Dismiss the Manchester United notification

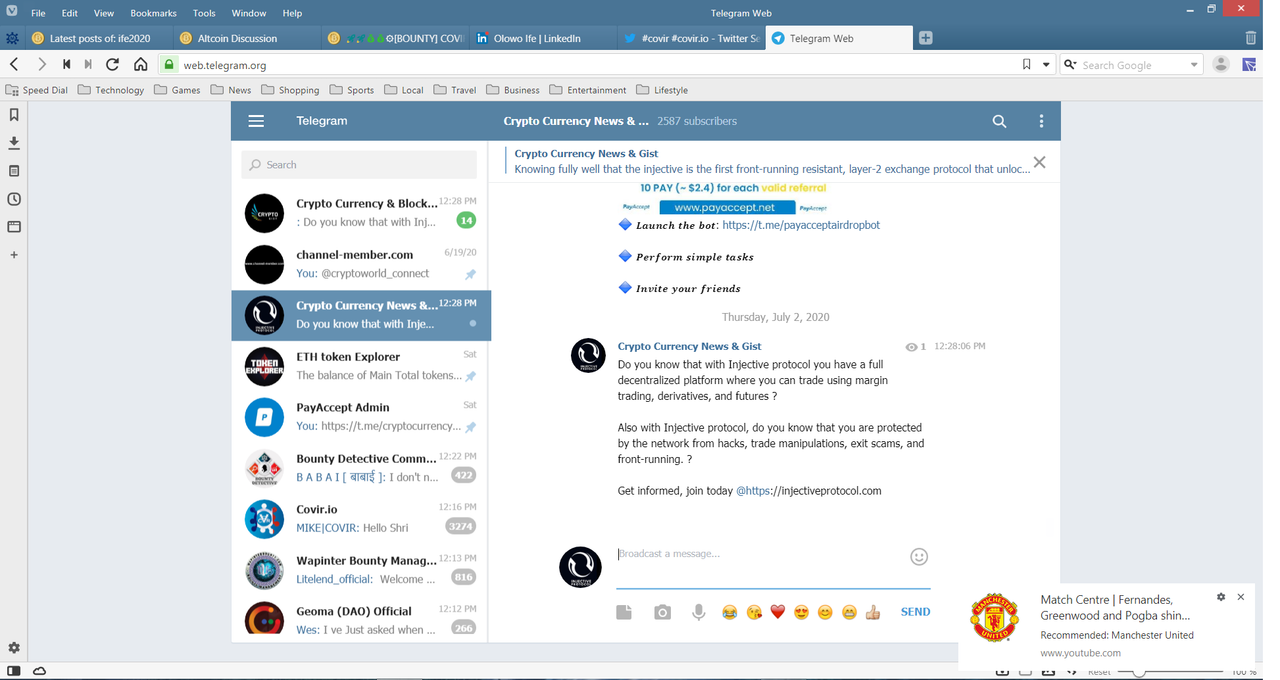click(x=1241, y=597)
